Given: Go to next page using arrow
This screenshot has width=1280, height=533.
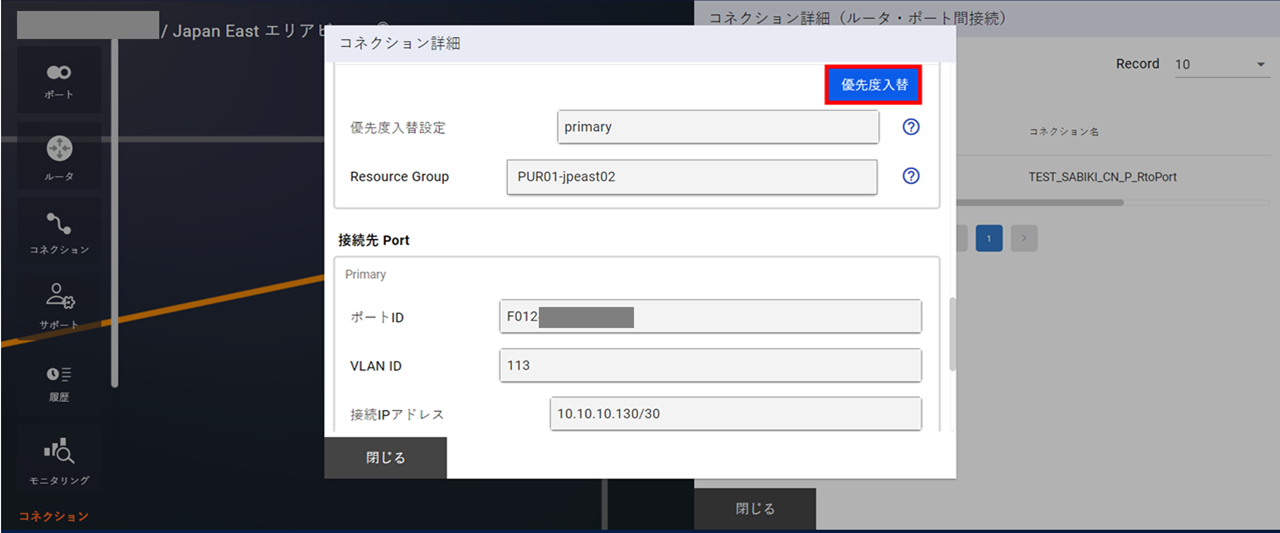Looking at the screenshot, I should click(1024, 238).
